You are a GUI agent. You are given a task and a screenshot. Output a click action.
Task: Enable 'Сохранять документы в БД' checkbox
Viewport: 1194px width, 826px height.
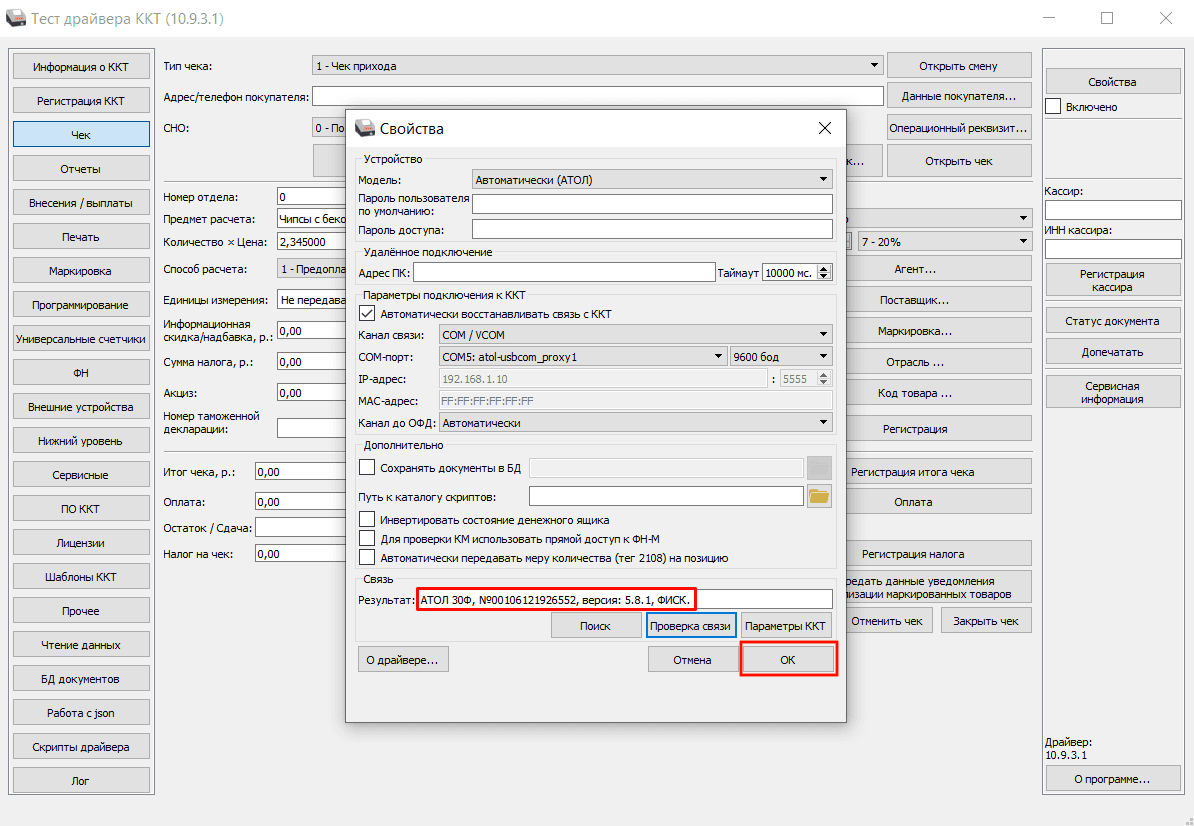[x=367, y=467]
